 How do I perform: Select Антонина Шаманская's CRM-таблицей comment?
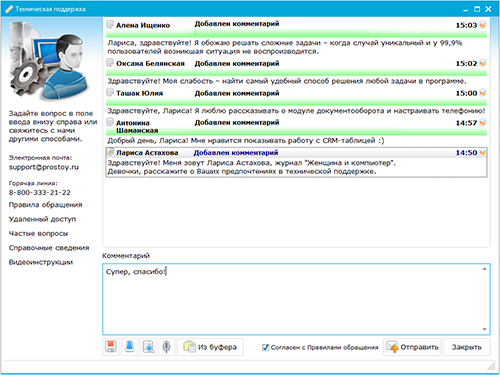[246, 140]
